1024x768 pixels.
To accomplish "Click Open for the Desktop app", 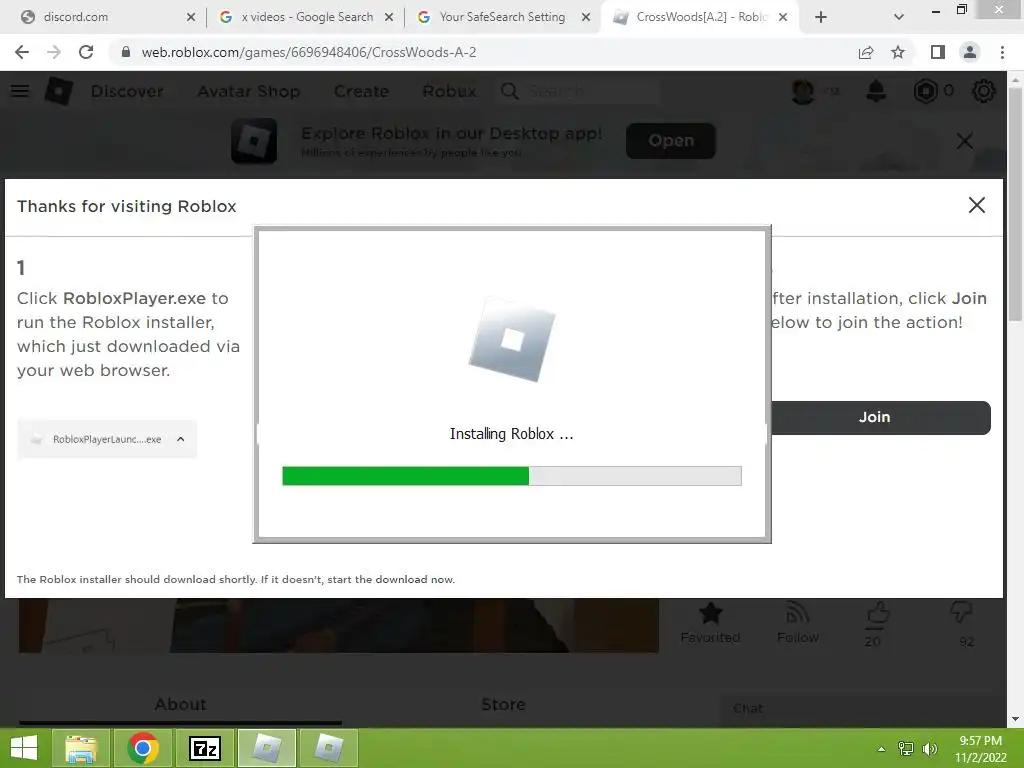I will point(671,140).
